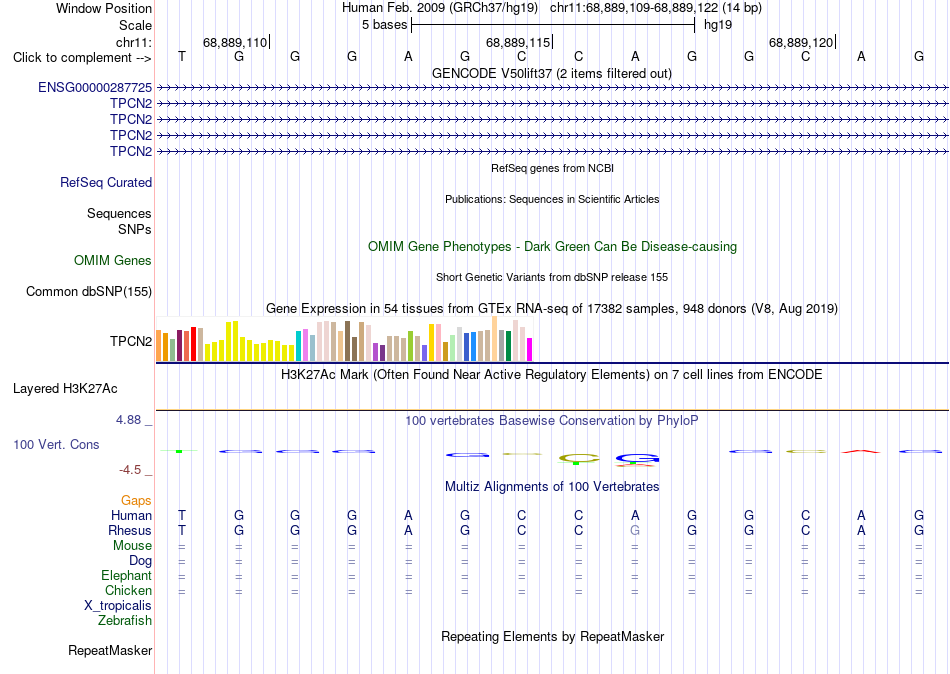The width and height of the screenshot is (950, 674).
Task: Click the GTEx Gene Expression track title
Action: pos(552,309)
